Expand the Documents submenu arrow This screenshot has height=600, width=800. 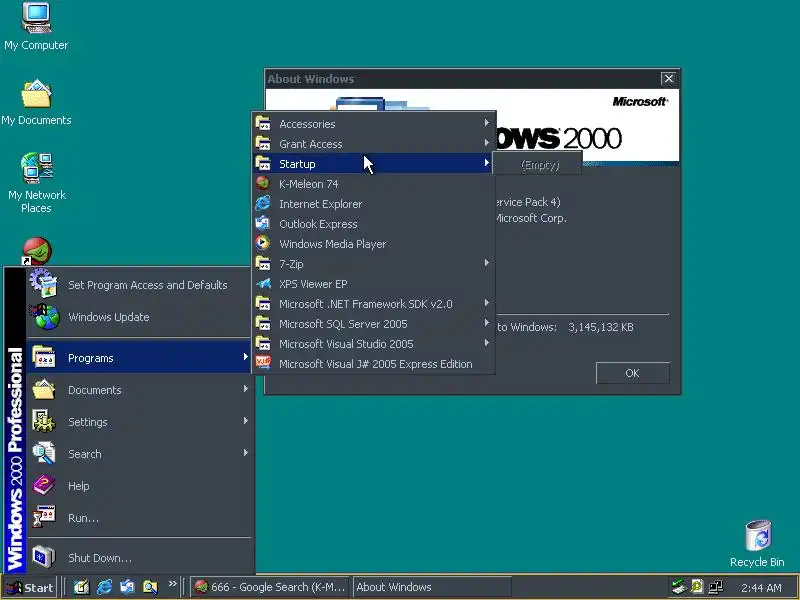[246, 389]
